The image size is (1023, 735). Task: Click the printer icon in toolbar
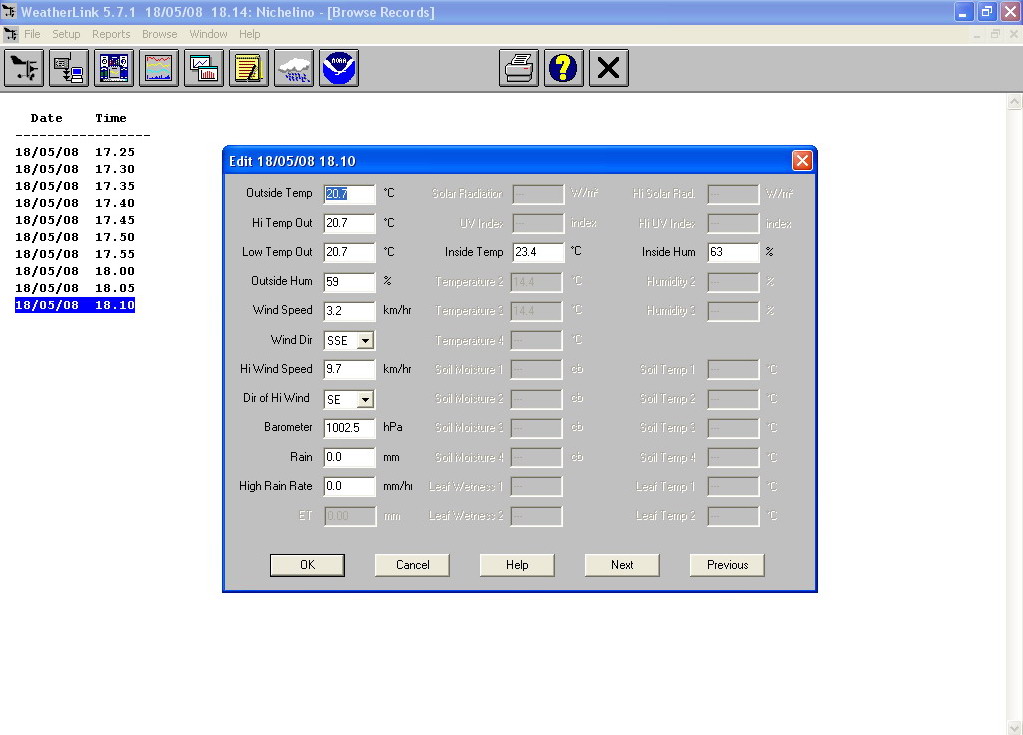pos(519,68)
